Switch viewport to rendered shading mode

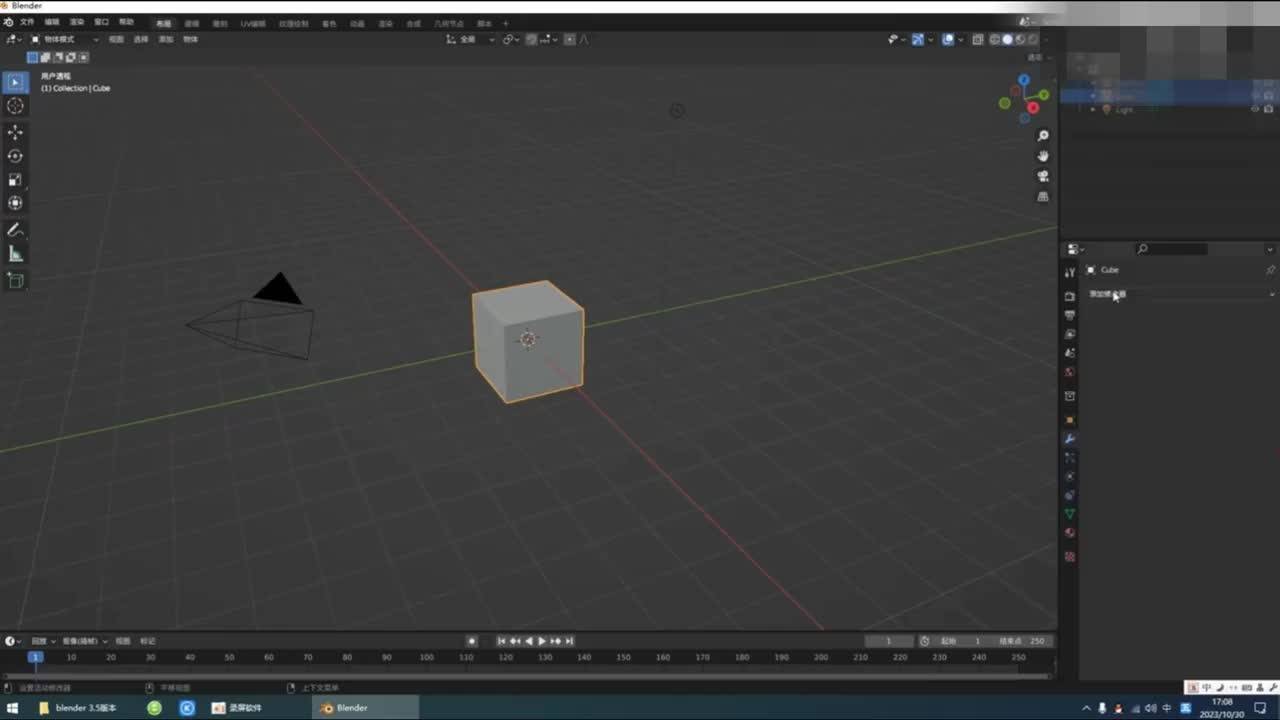tap(1032, 39)
